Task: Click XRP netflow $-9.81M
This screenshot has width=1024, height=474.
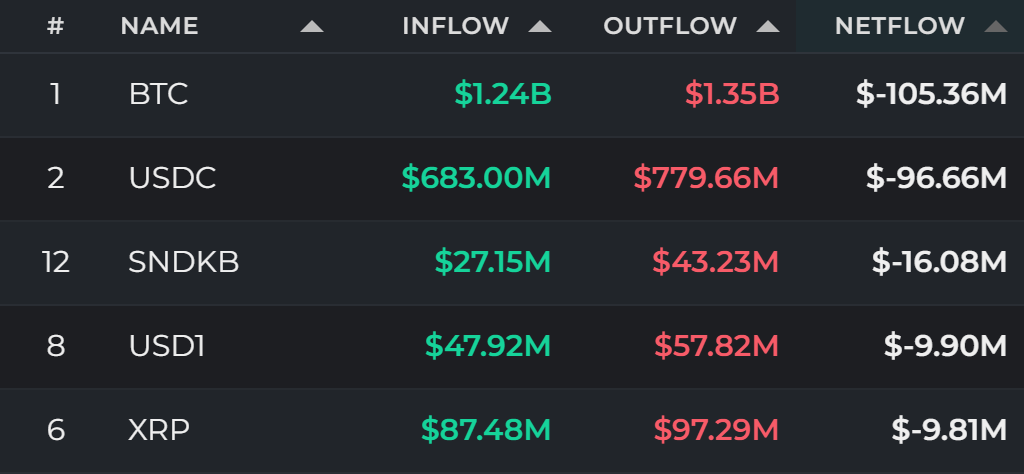Action: click(x=950, y=430)
